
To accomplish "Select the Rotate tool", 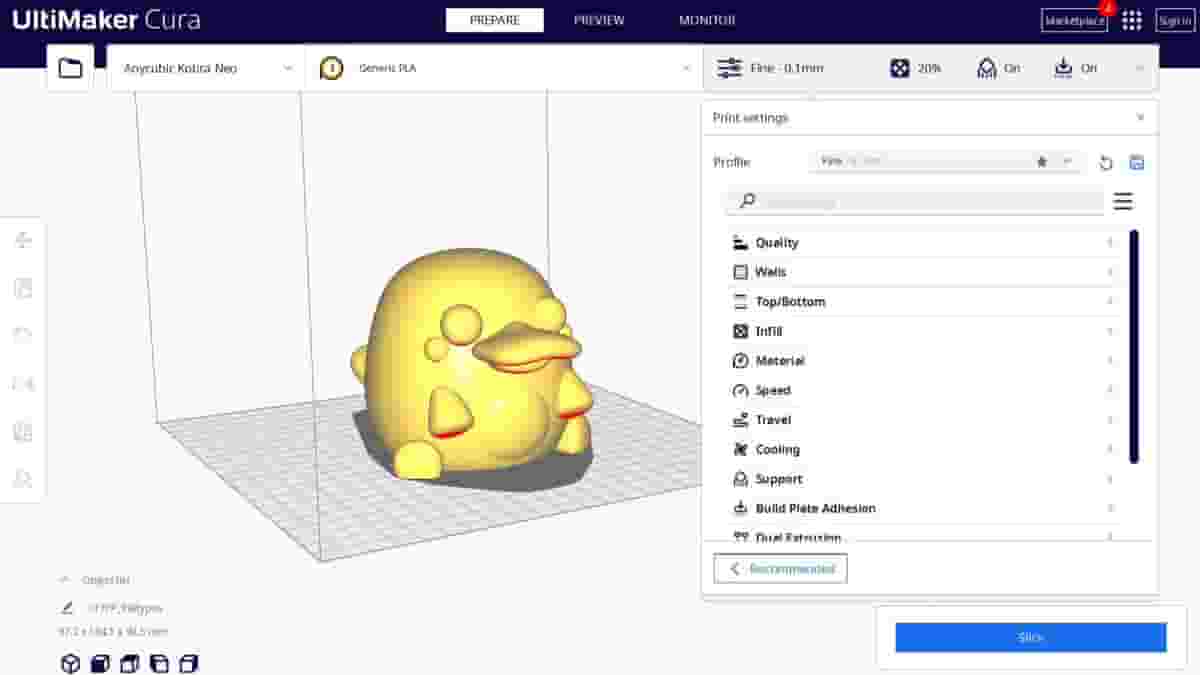I will (x=22, y=335).
